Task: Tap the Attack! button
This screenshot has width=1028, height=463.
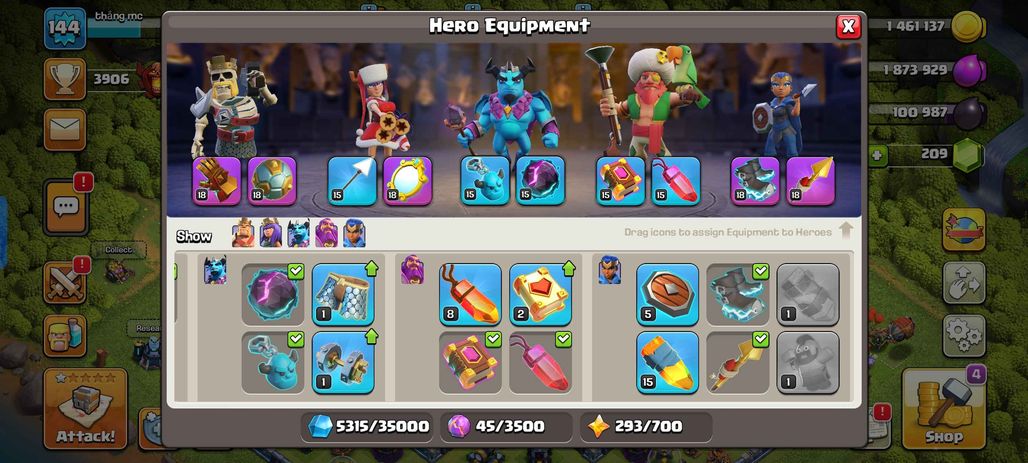Action: (85, 409)
